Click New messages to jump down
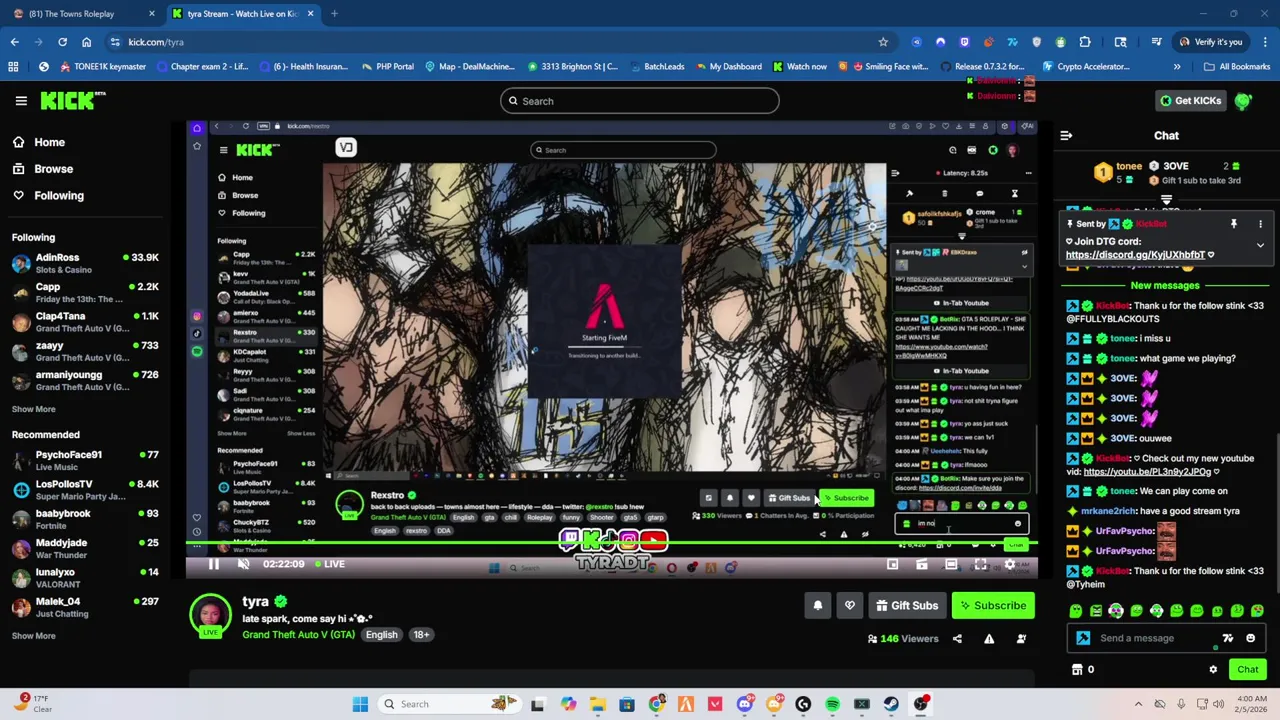Viewport: 1280px width, 720px height. (1164, 286)
